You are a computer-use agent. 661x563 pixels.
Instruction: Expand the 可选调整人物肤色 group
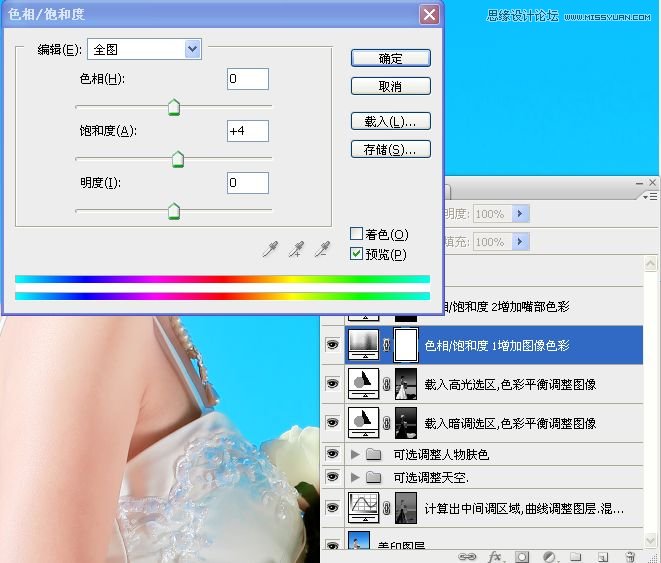point(355,454)
